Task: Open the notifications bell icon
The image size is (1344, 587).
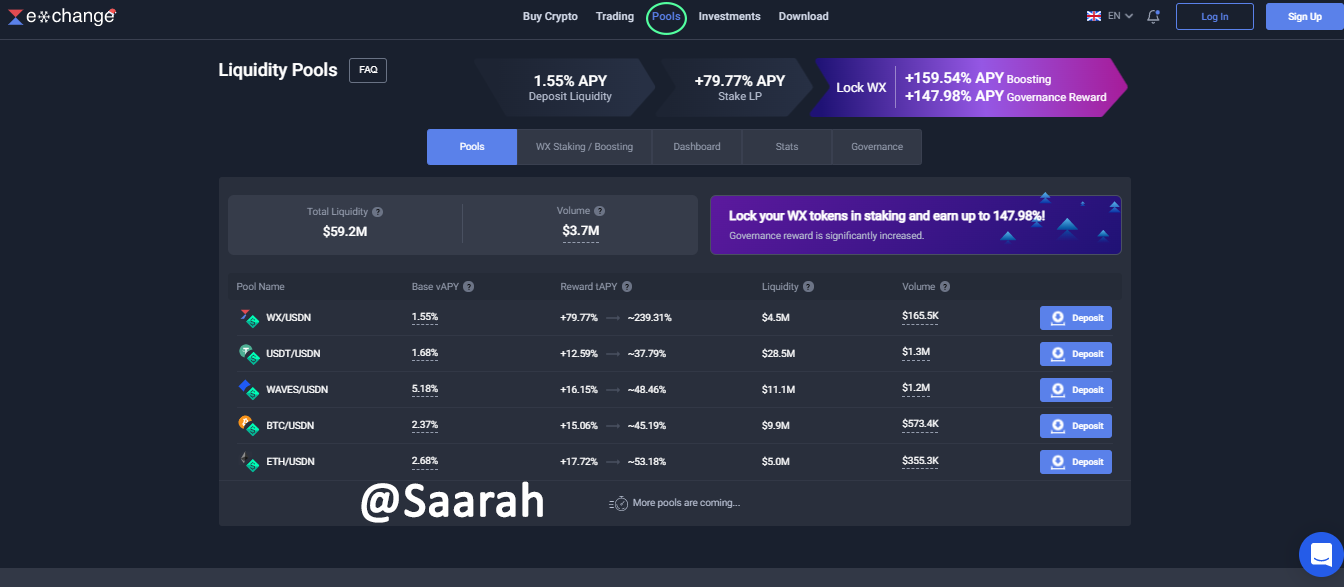Action: pyautogui.click(x=1153, y=16)
